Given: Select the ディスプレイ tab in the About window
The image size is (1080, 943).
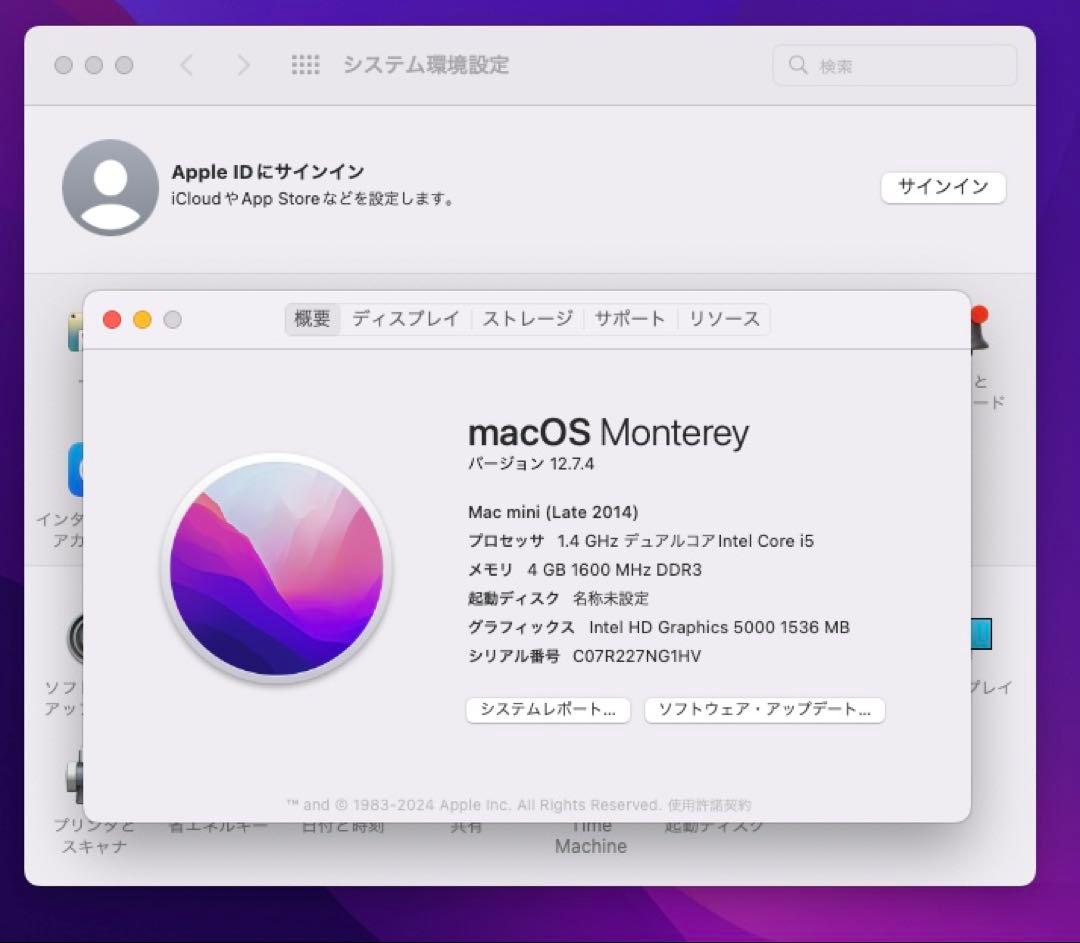Looking at the screenshot, I should [x=405, y=318].
